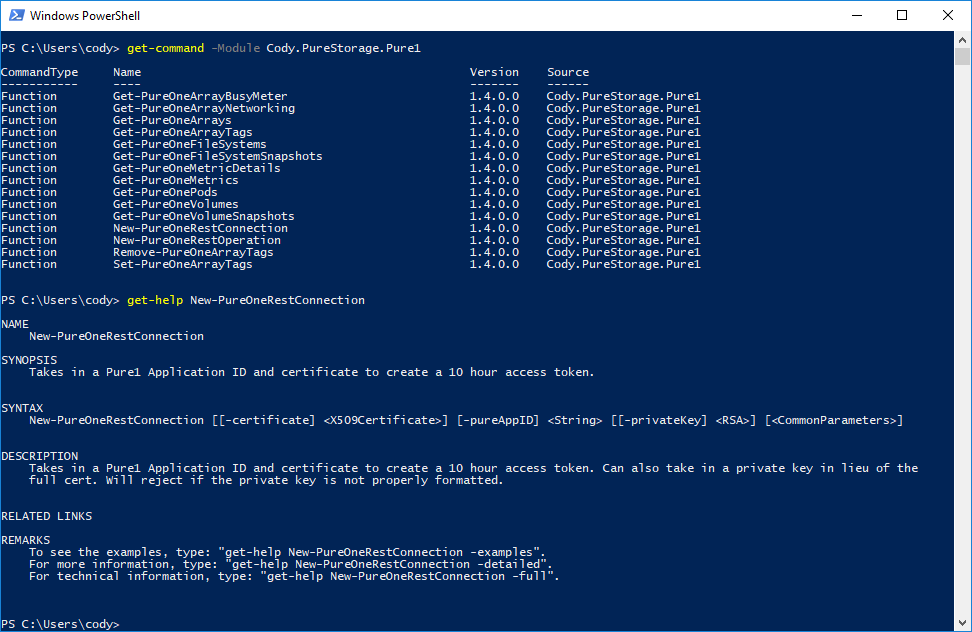Click Get-PureOnePods in the list
Screen dimensions: 972x632
click(165, 192)
